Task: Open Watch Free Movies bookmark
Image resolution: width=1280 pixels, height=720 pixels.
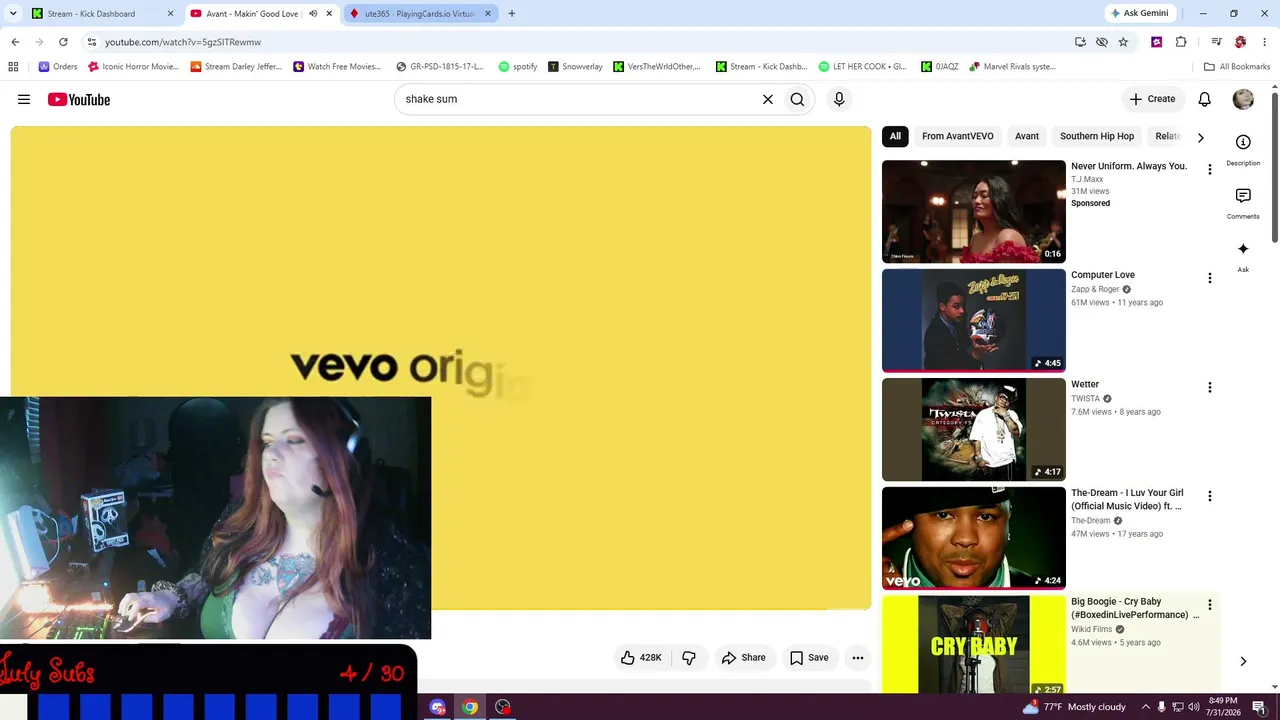Action: point(337,67)
